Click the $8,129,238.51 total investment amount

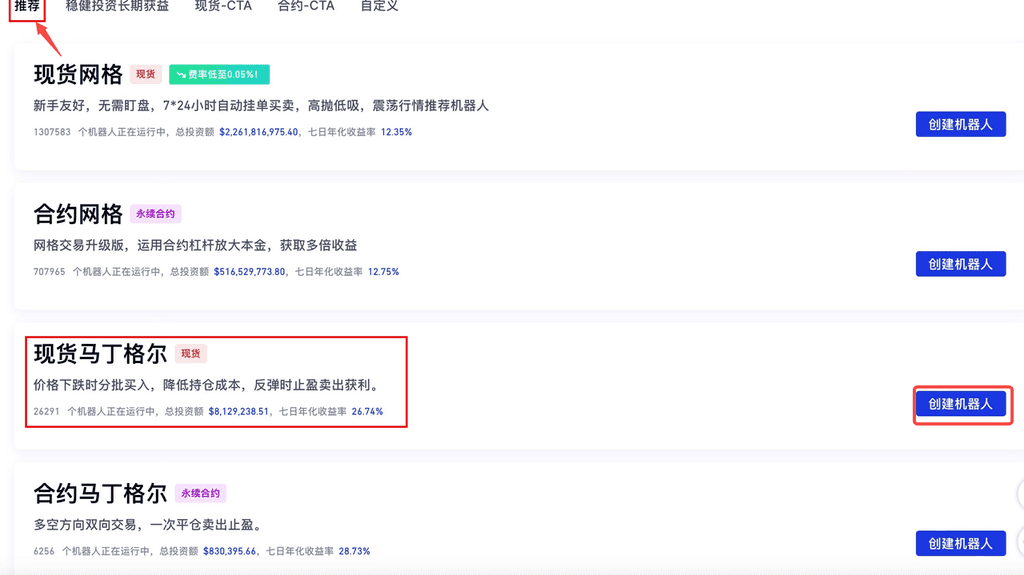click(x=239, y=411)
